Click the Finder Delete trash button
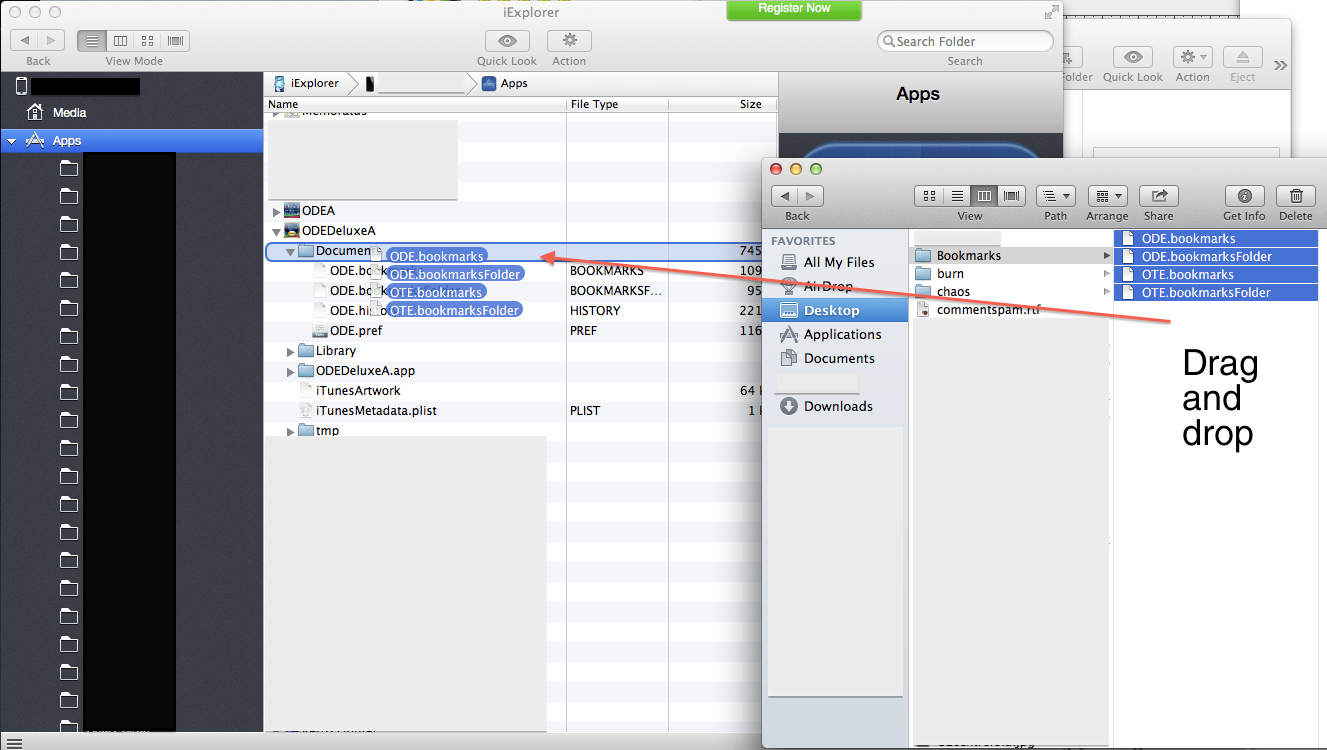 pyautogui.click(x=1296, y=196)
